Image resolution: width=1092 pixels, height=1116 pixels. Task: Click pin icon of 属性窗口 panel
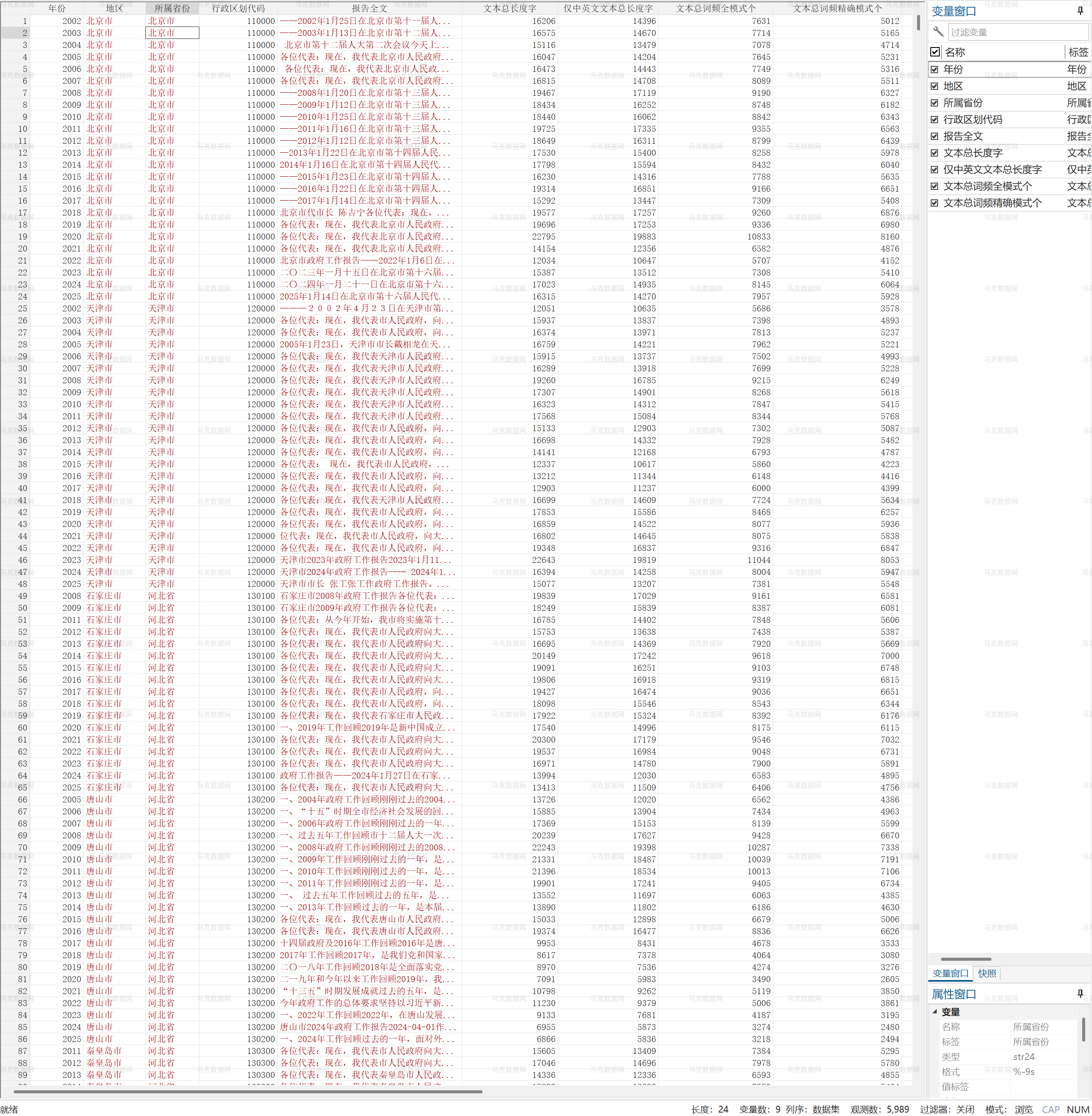[1080, 993]
